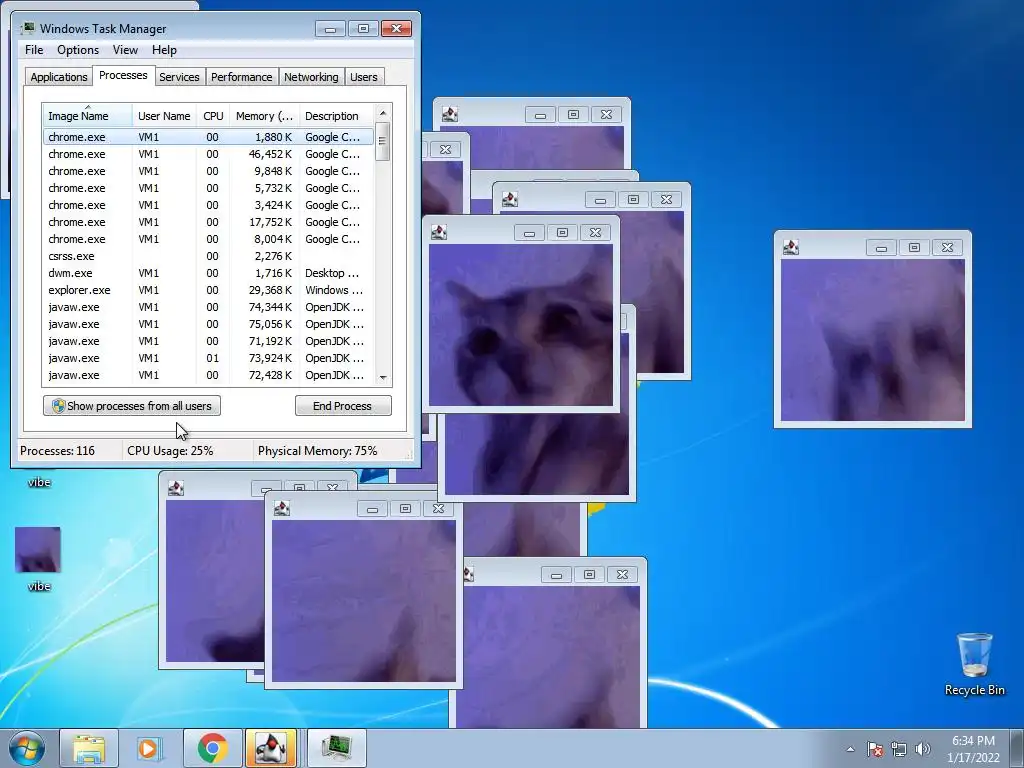Open Google Chrome from the taskbar
Screen dimensions: 1024x768
coord(212,748)
